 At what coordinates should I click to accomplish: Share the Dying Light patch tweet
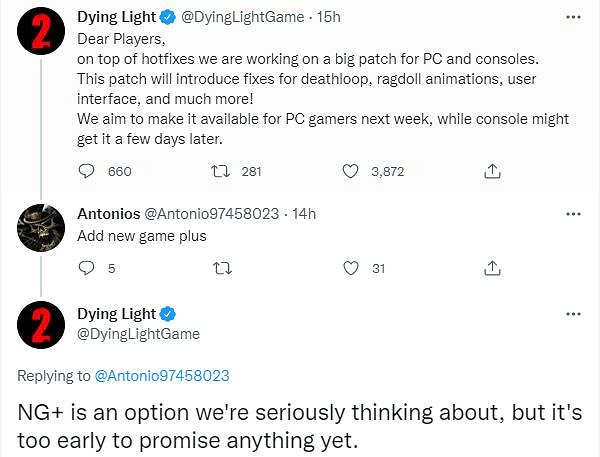pos(491,171)
